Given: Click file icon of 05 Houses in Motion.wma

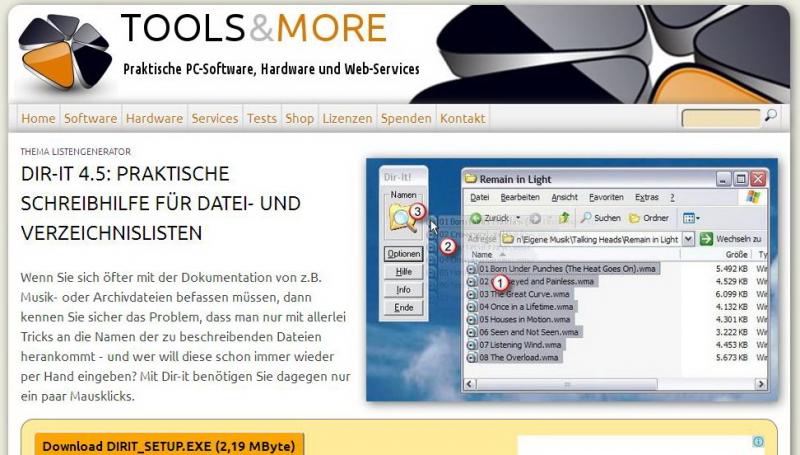Looking at the screenshot, I should (472, 320).
